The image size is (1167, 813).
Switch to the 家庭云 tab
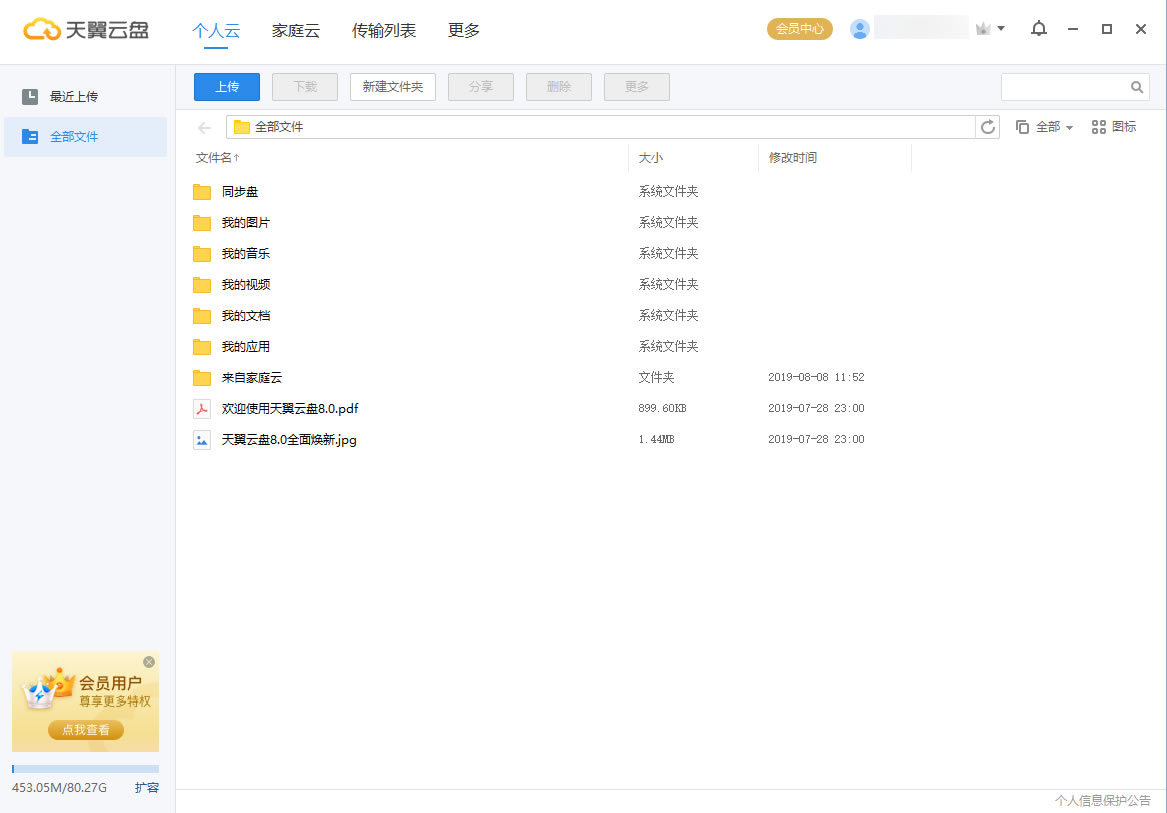click(295, 31)
